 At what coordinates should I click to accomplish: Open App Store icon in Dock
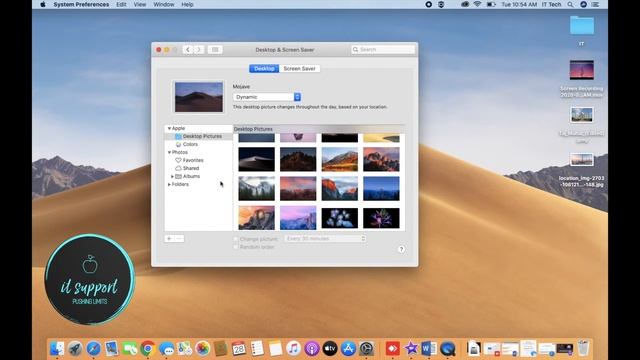click(x=348, y=349)
